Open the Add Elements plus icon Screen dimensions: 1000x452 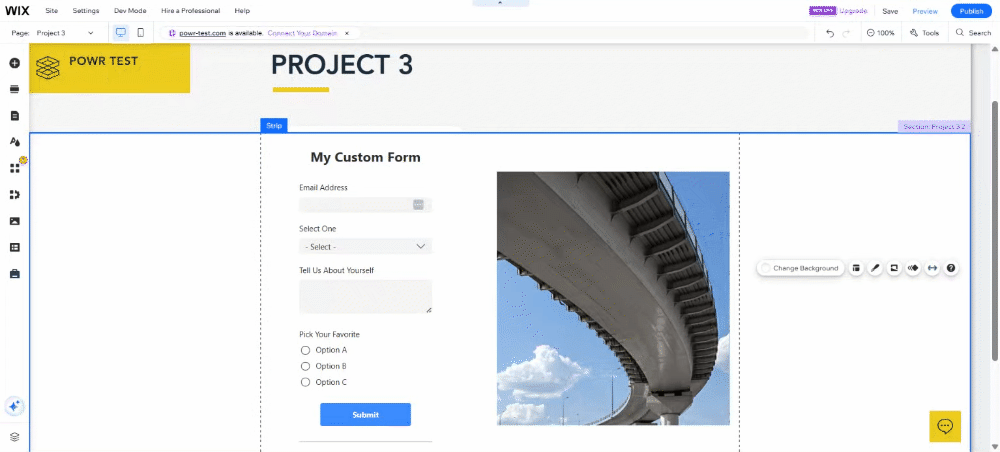pos(15,63)
